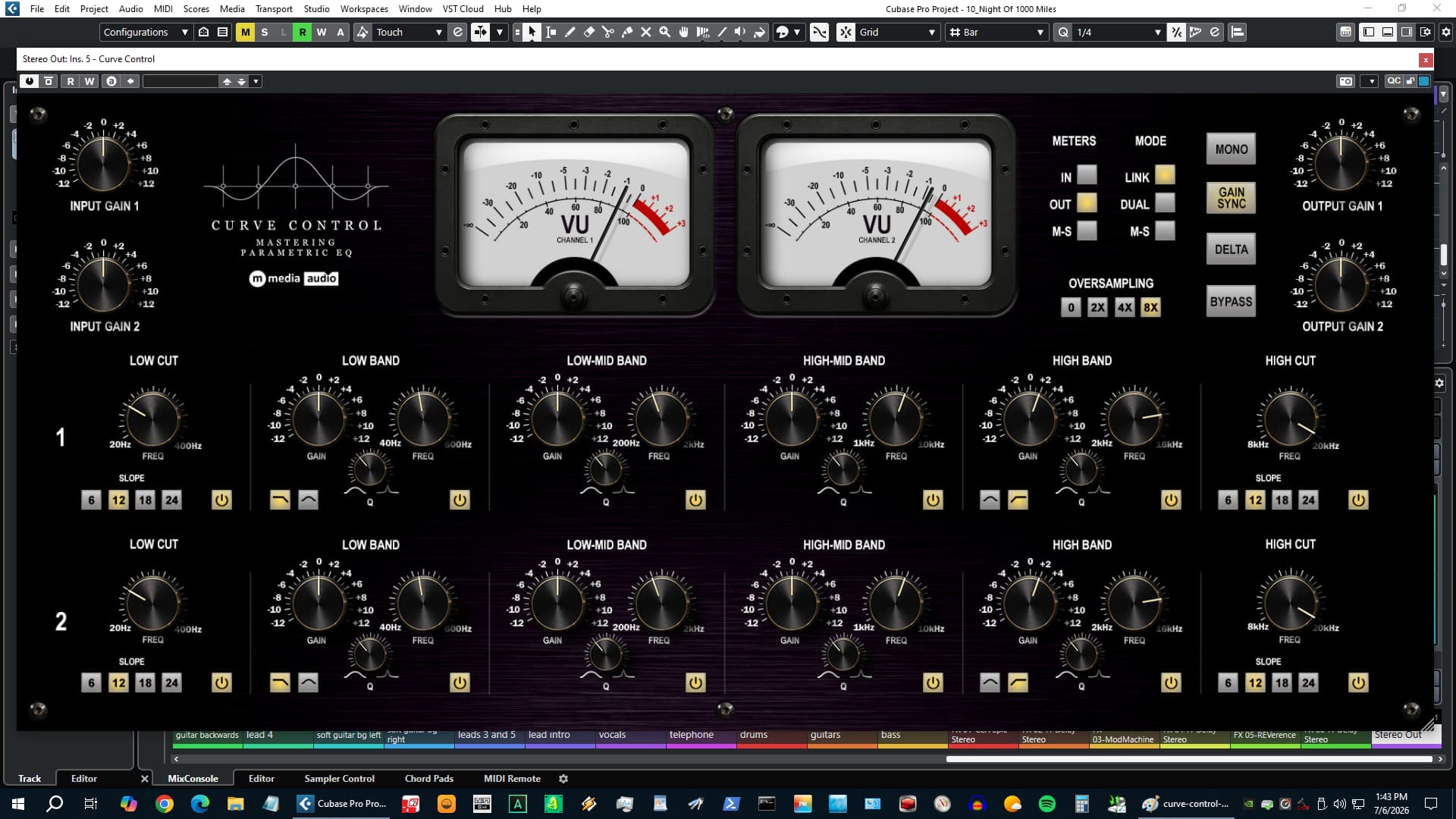Open the Grid snap type dropdown
This screenshot has width=1456, height=819.
897,32
